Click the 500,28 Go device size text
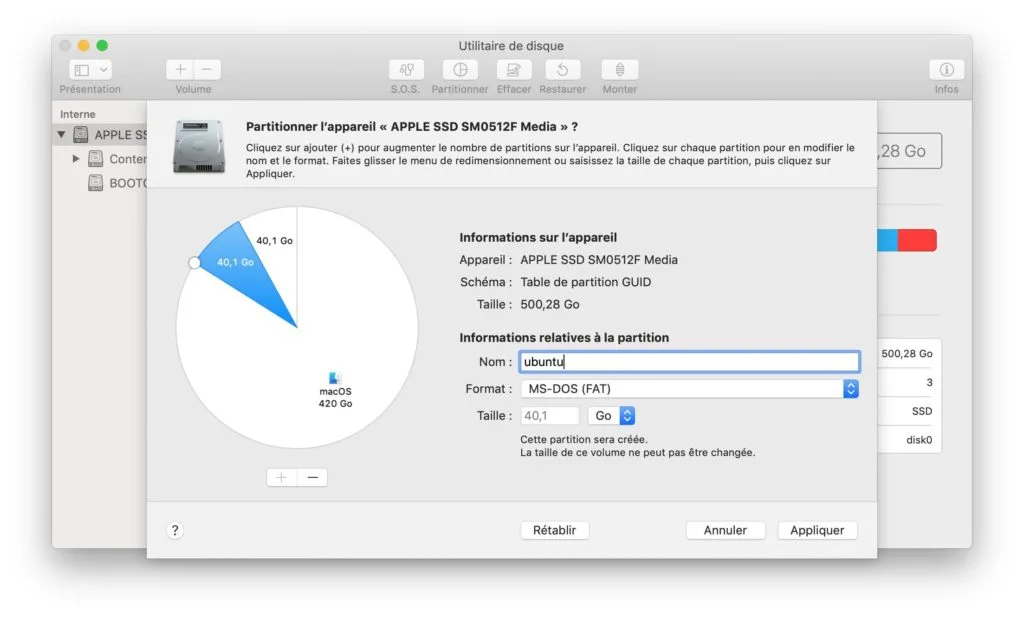The image size is (1024, 617). click(550, 304)
